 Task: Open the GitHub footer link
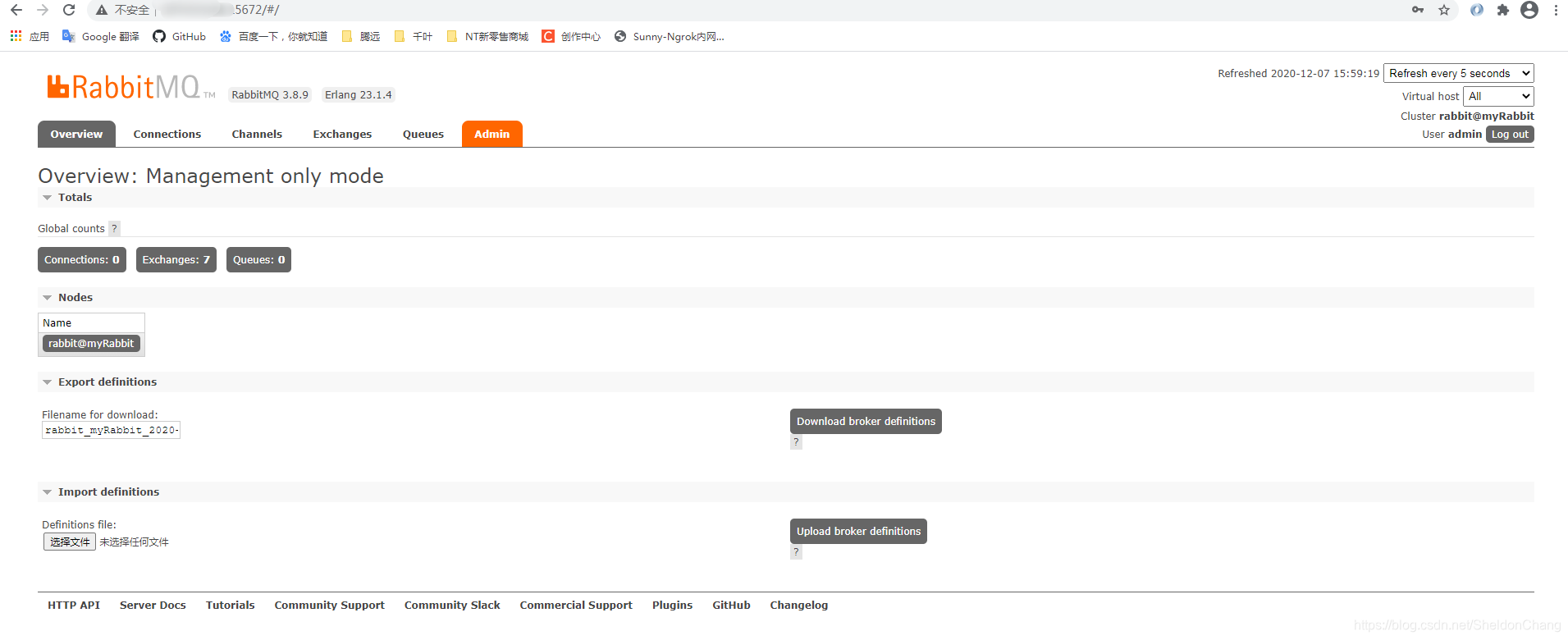point(732,606)
